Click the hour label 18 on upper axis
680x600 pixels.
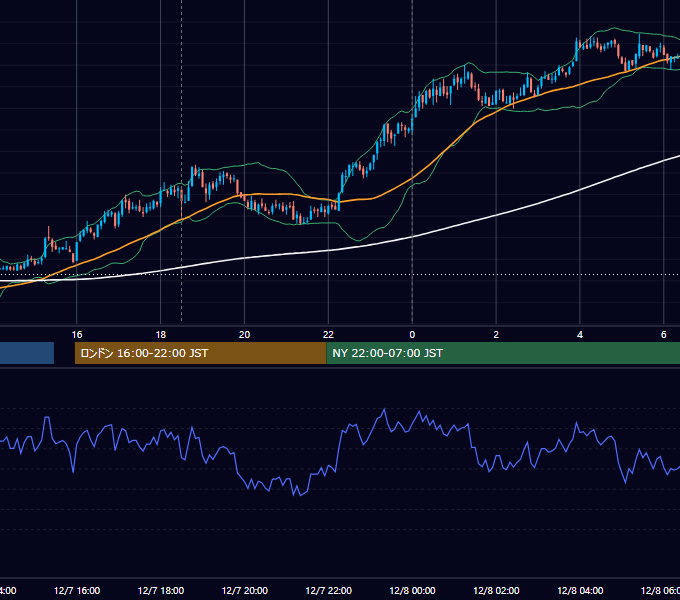coord(160,335)
